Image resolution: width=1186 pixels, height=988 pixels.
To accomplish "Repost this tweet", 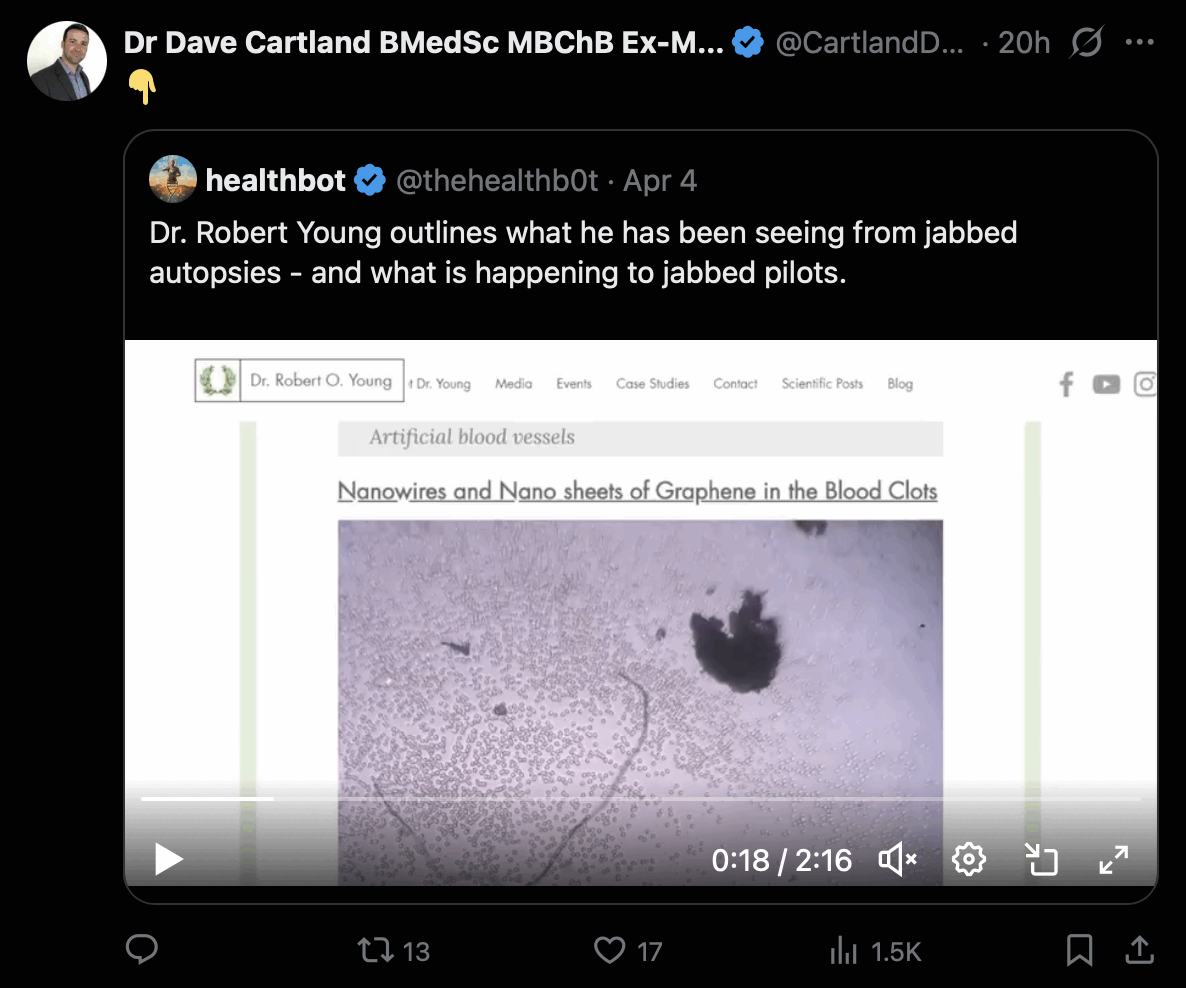I will (377, 950).
